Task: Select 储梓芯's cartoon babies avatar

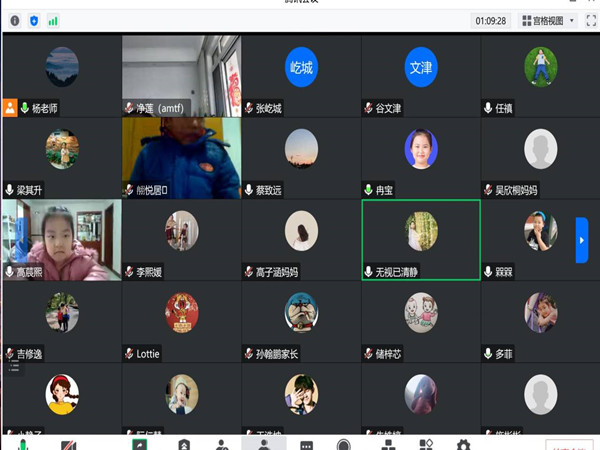Action: click(x=421, y=313)
